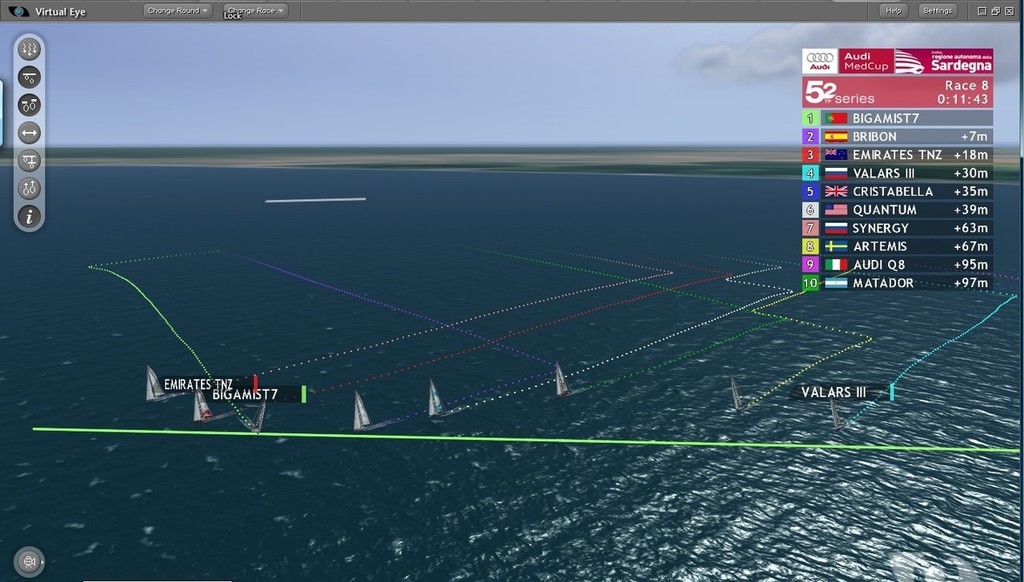Click the green position 10 swatch
Image resolution: width=1024 pixels, height=582 pixels.
click(x=810, y=283)
